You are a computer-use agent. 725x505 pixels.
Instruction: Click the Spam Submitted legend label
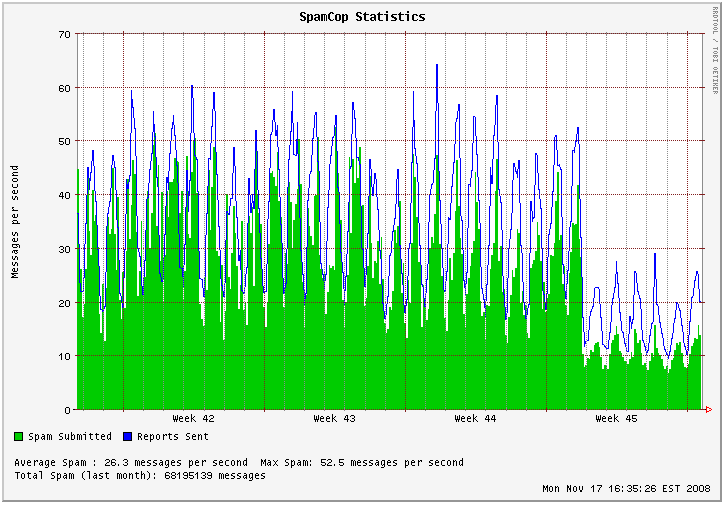(70, 437)
